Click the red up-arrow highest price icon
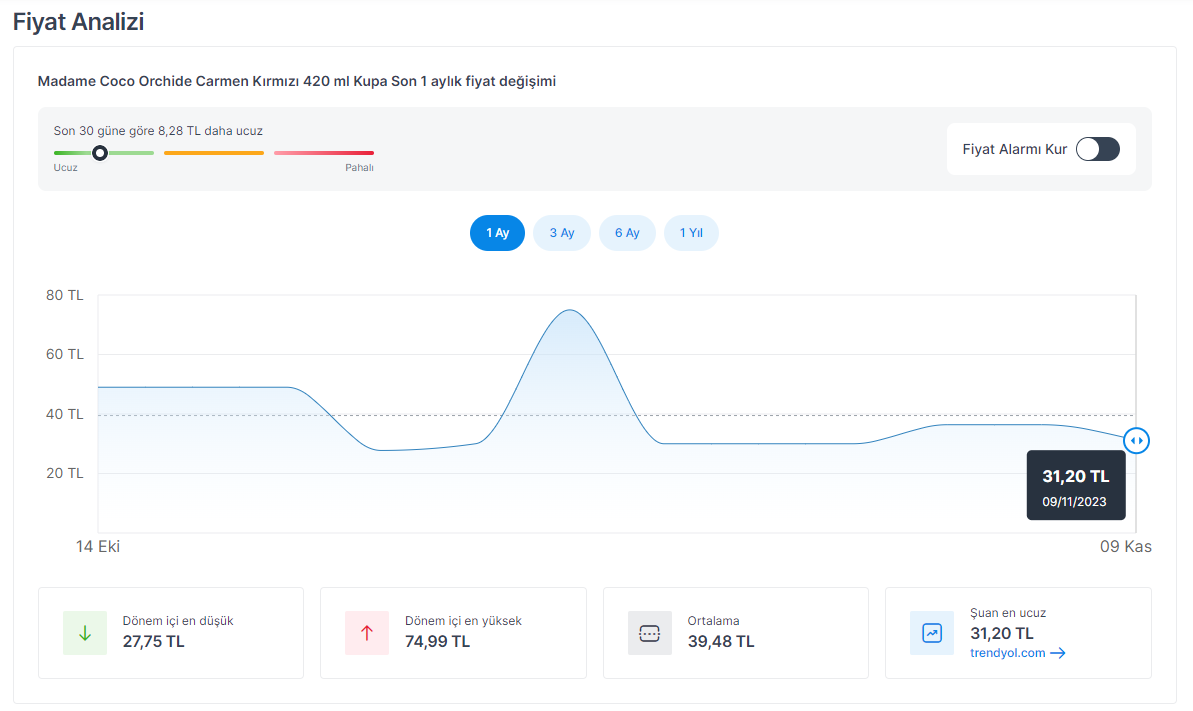1193x711 pixels. click(x=367, y=633)
